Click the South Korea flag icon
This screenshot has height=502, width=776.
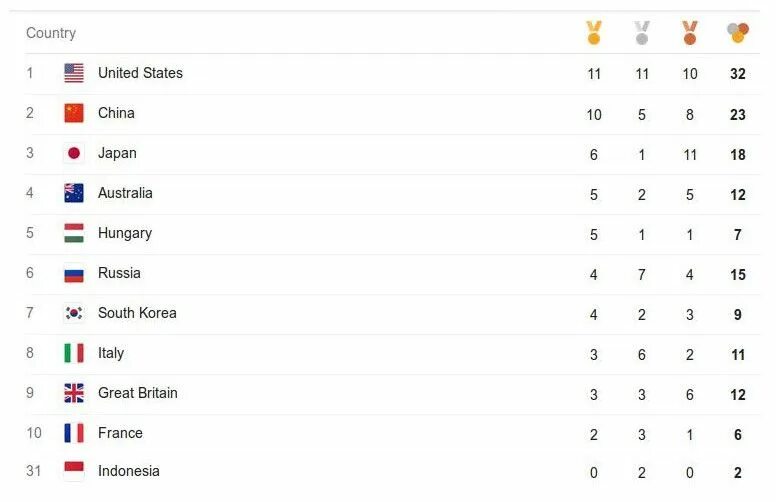pyautogui.click(x=74, y=313)
